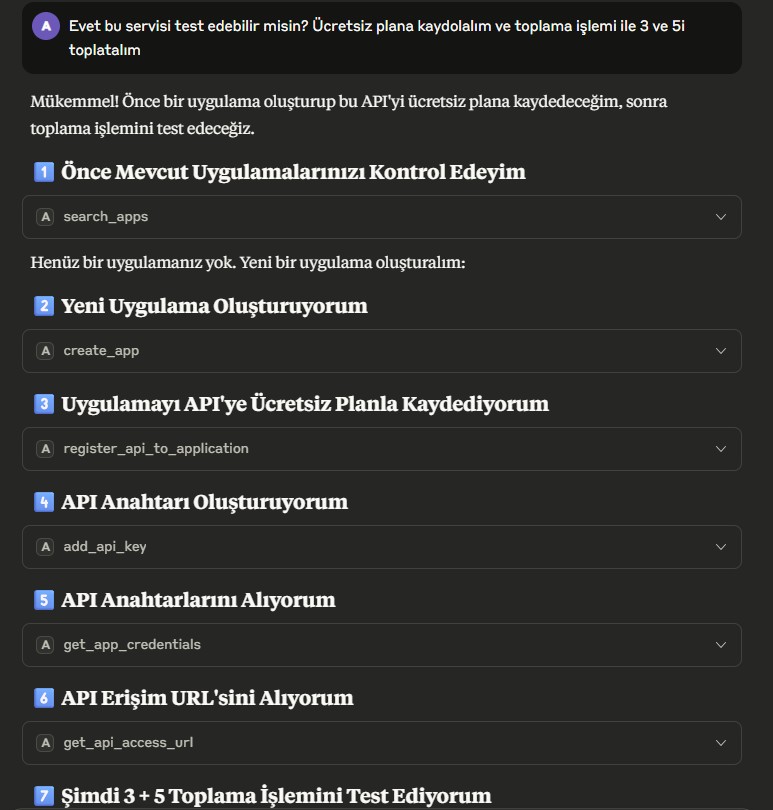Click the "API Anahtarı Oluşturuyorum" heading
Screen dimensions: 773x810
(204, 502)
